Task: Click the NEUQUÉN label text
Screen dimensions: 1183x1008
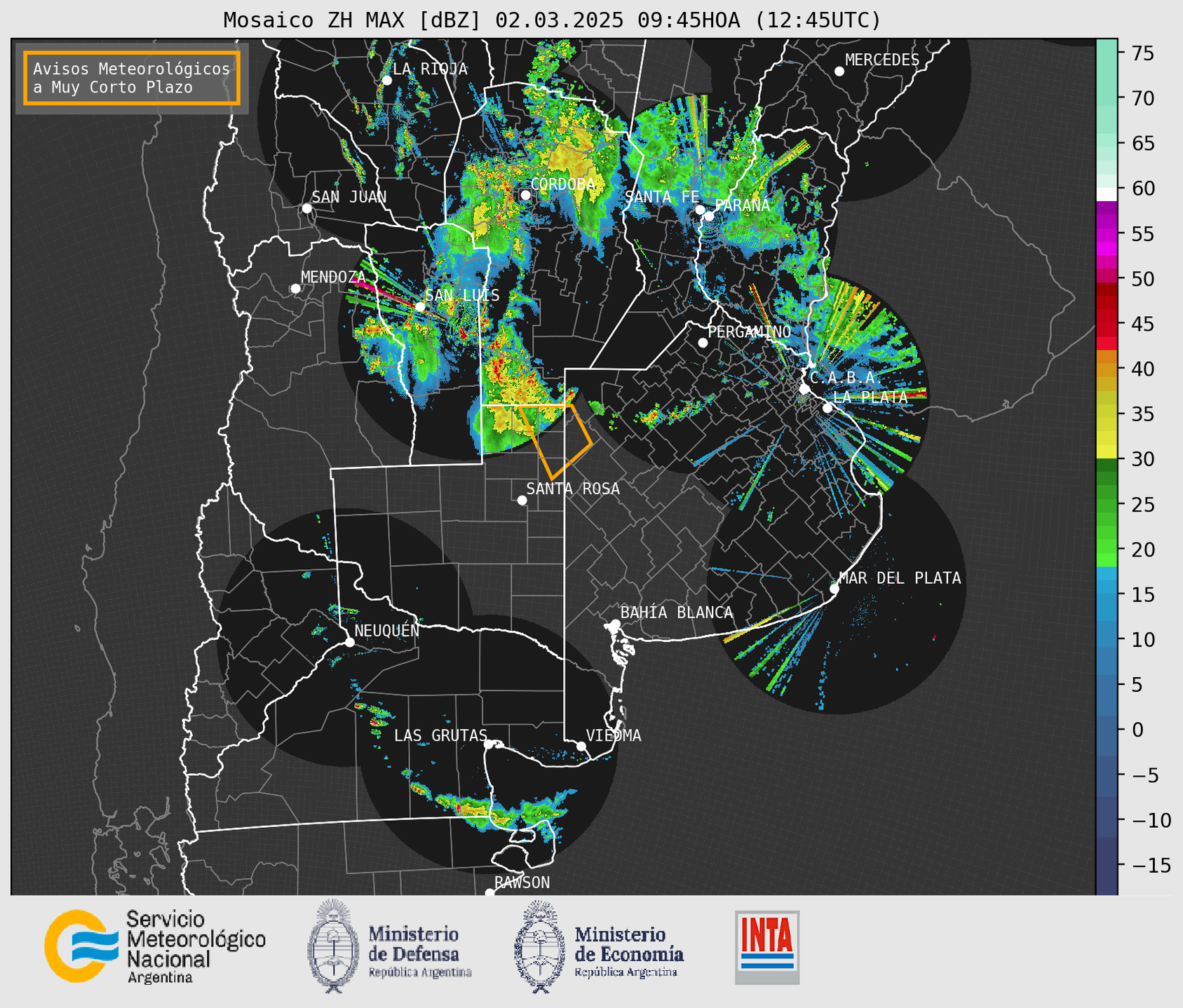Action: (387, 630)
